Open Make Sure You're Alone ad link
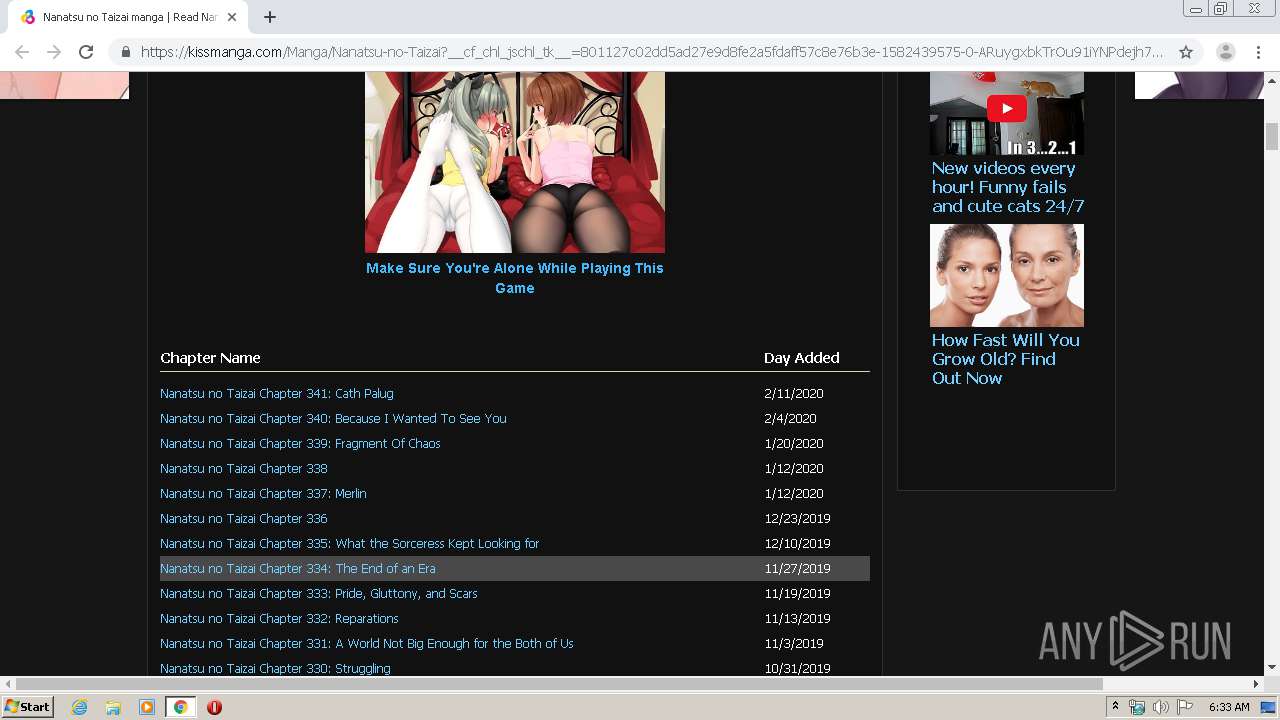The height and width of the screenshot is (720, 1280). pyautogui.click(x=515, y=278)
